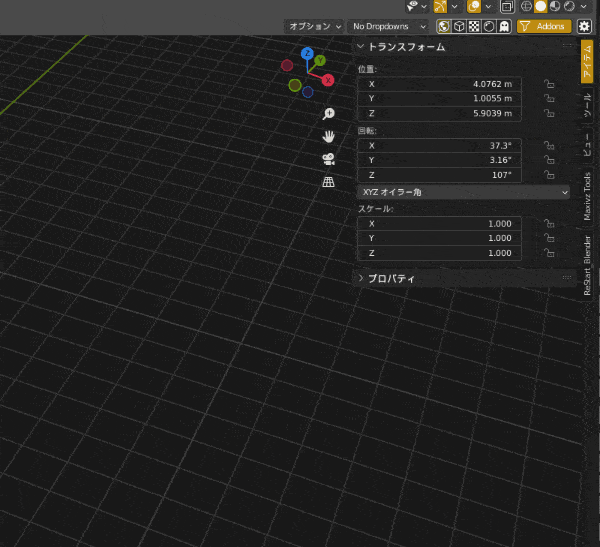Click the location Y field 1.0055 m
The height and width of the screenshot is (547, 600).
point(439,98)
